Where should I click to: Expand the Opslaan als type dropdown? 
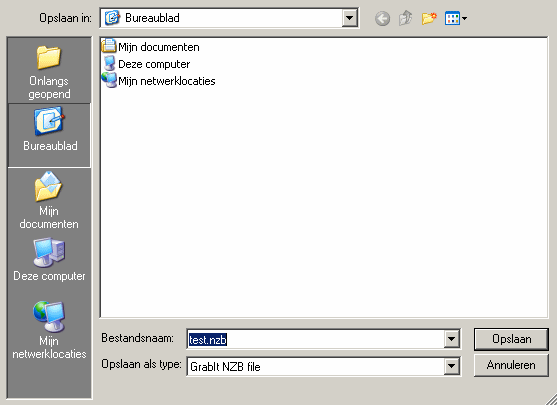(x=451, y=366)
